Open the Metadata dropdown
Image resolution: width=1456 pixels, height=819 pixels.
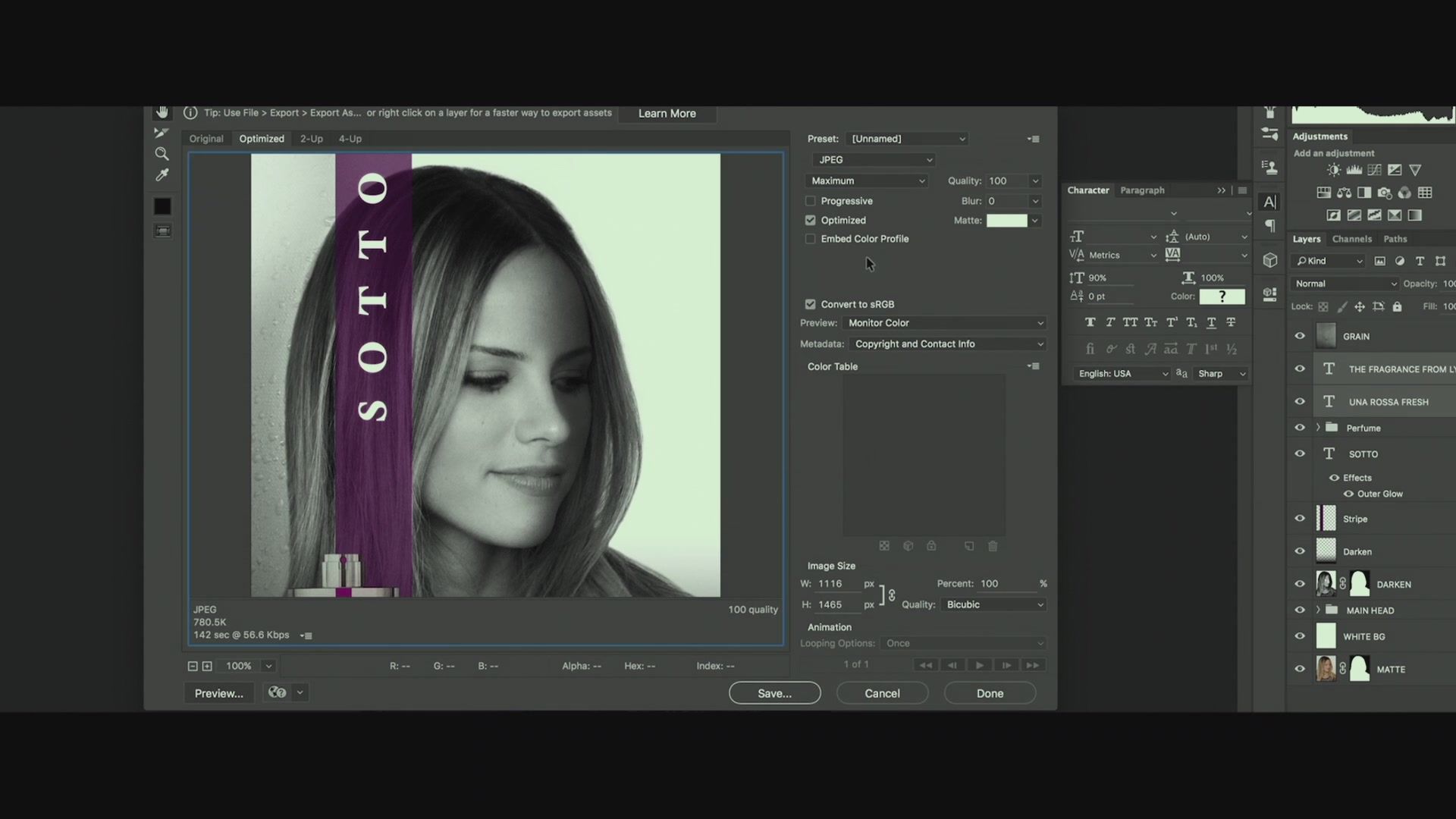pos(948,344)
